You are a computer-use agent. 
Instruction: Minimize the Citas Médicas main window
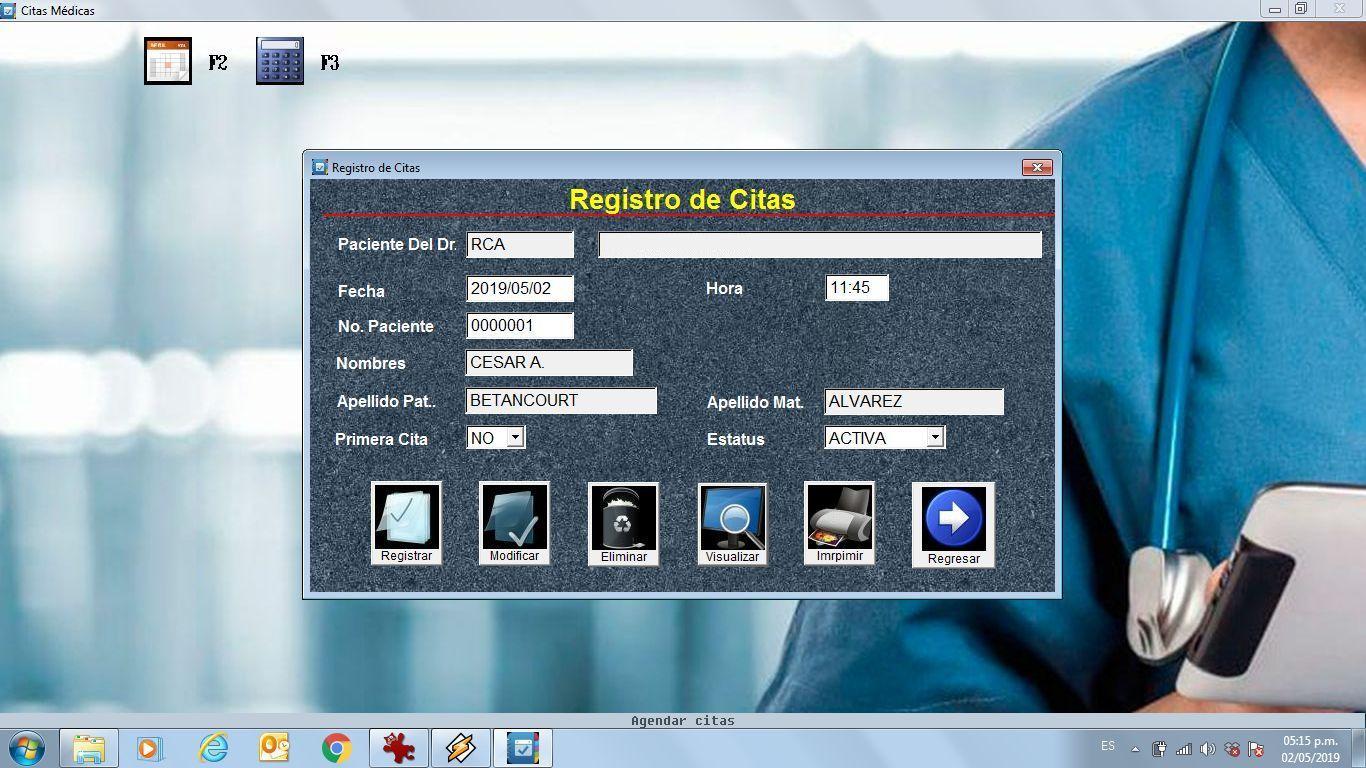tap(1274, 9)
